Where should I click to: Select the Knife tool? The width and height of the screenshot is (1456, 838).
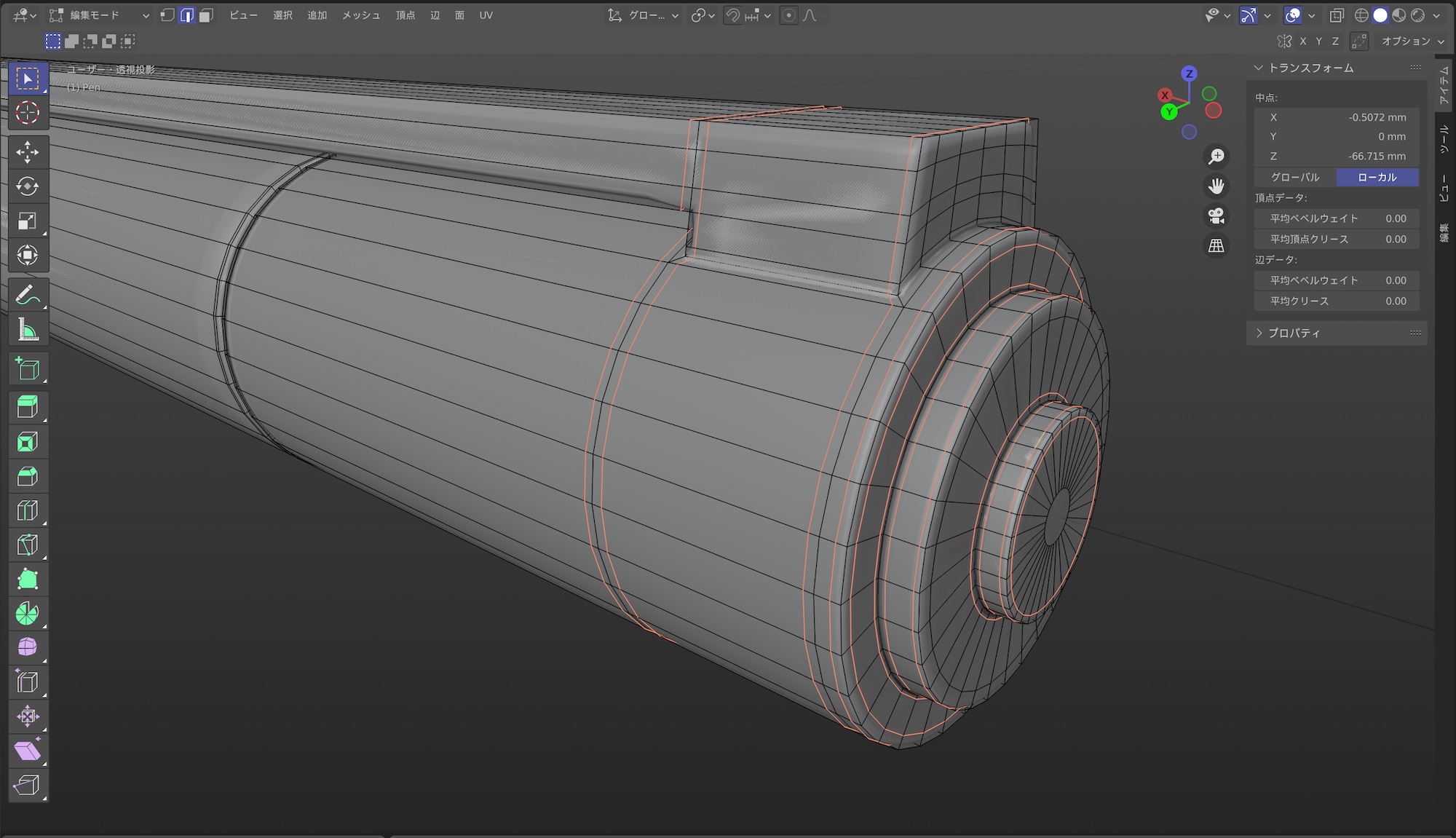click(28, 545)
